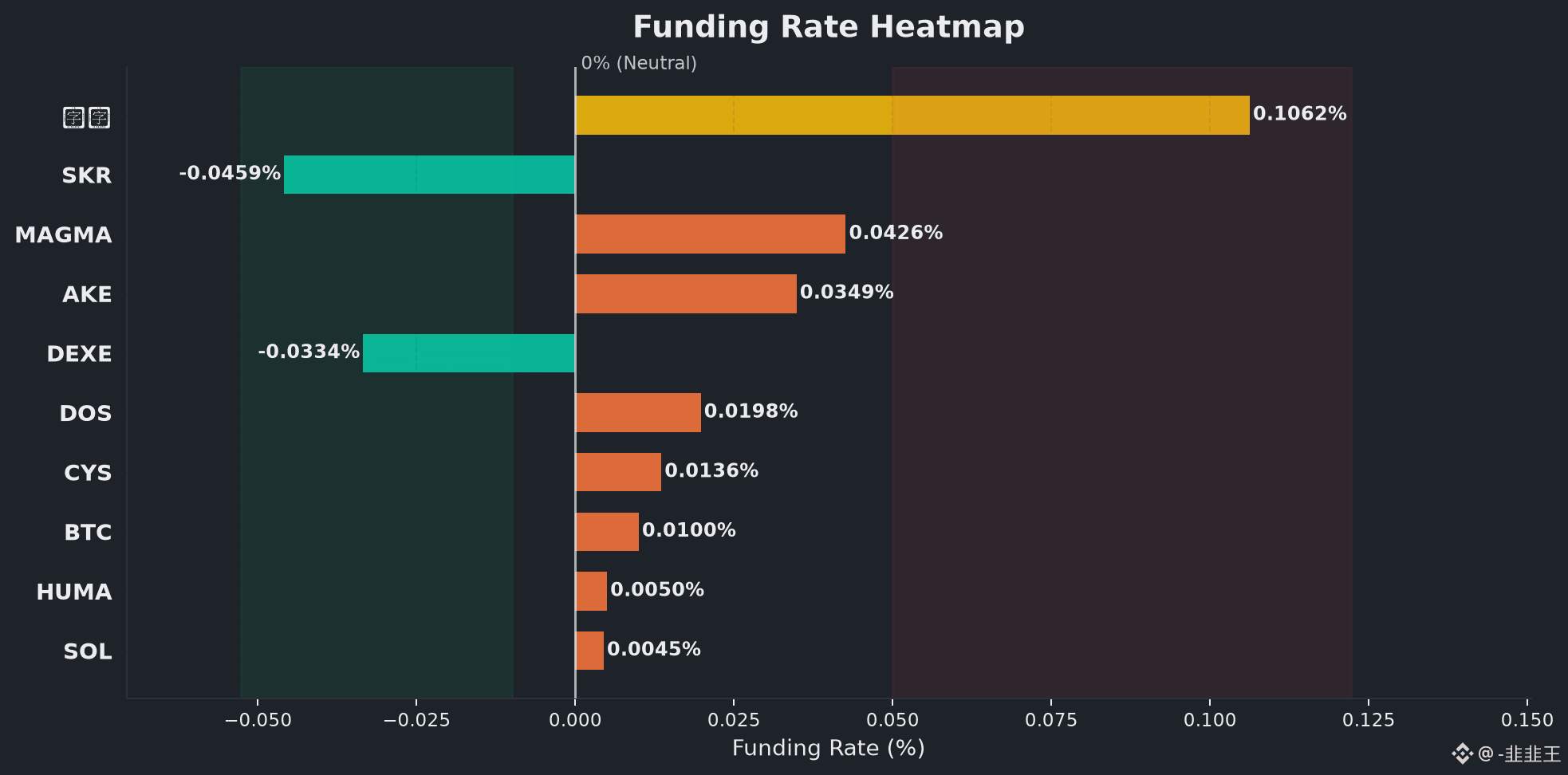The image size is (1568, 775).
Task: Select the MAGMA row label
Action: tap(64, 235)
